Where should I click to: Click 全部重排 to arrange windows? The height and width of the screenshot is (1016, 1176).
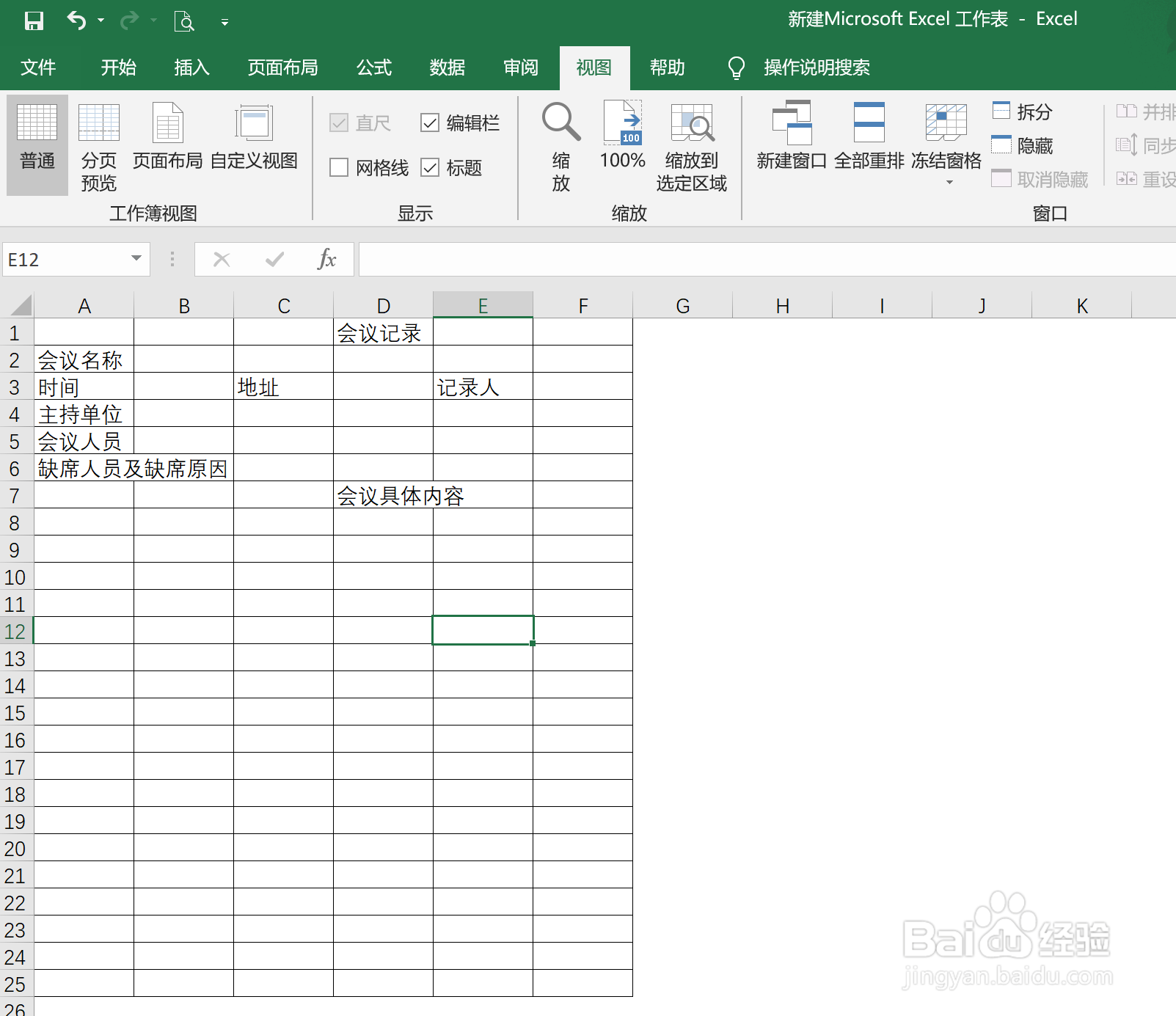tap(869, 136)
